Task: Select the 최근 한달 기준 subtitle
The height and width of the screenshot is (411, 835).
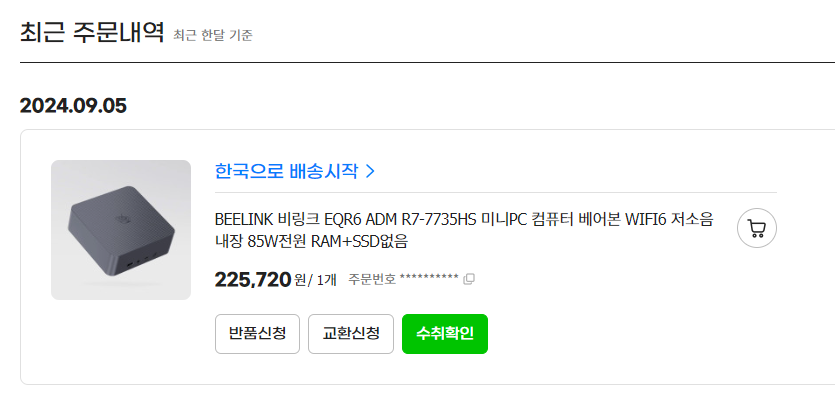Action: tap(213, 36)
